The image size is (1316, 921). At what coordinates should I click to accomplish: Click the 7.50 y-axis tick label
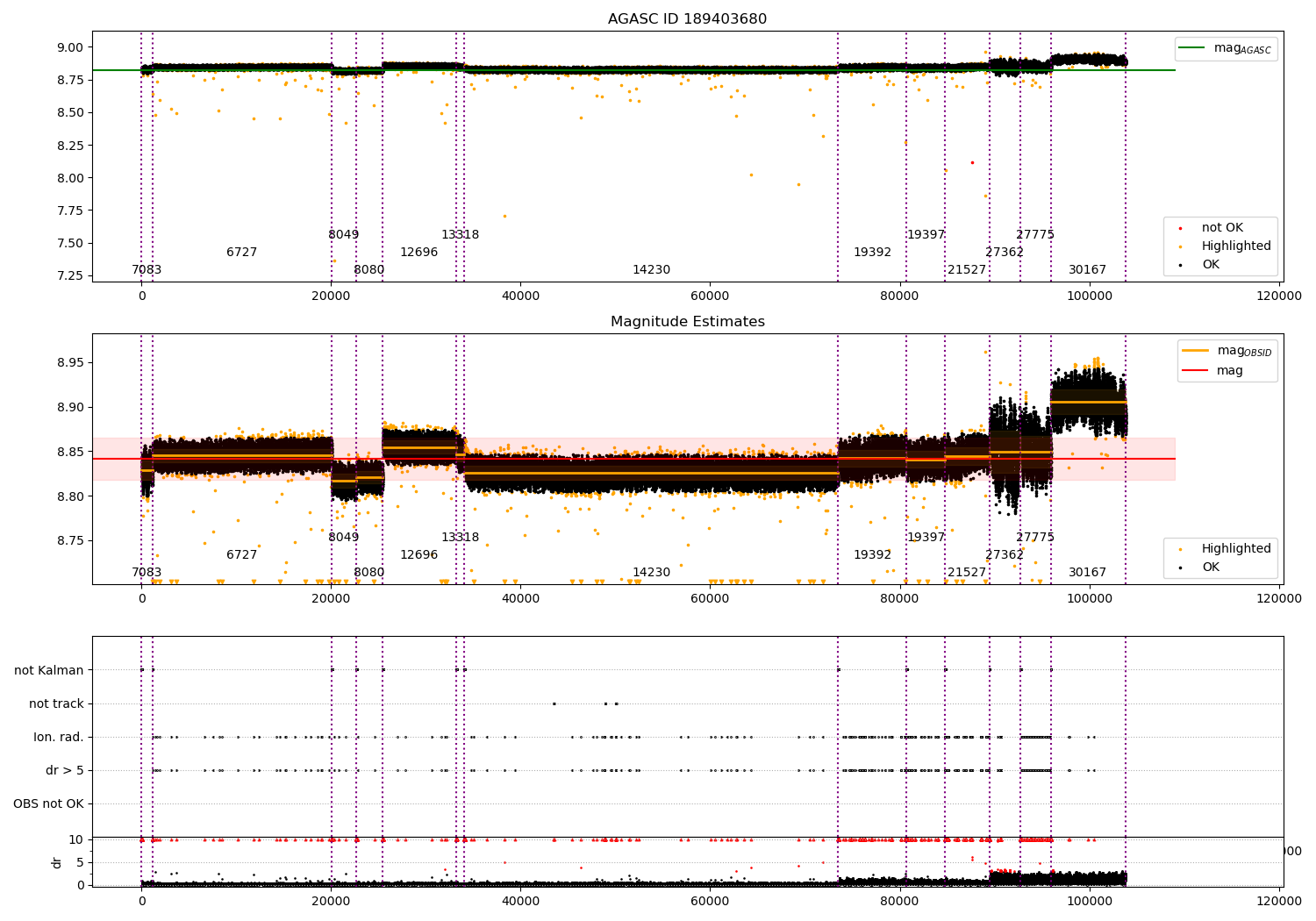tap(71, 244)
